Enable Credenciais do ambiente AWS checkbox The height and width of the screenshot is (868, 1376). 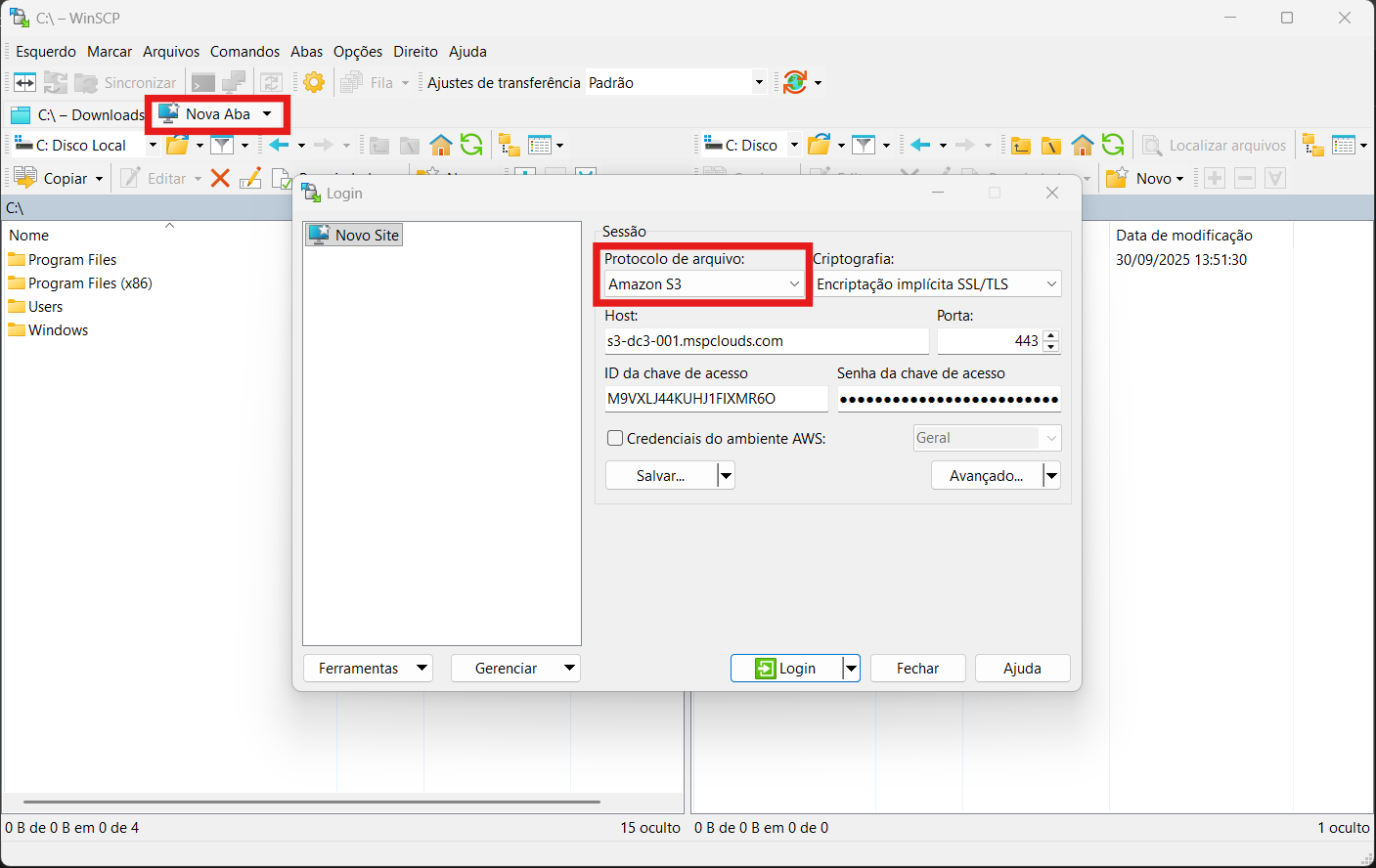pos(615,439)
